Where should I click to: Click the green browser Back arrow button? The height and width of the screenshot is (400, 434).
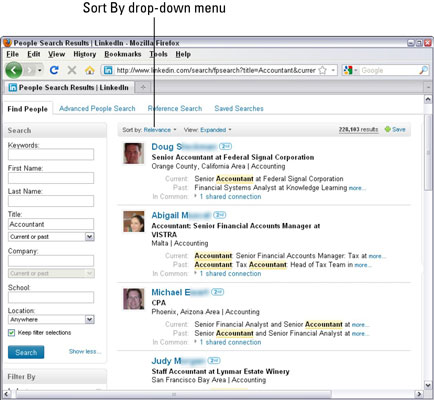[x=14, y=70]
